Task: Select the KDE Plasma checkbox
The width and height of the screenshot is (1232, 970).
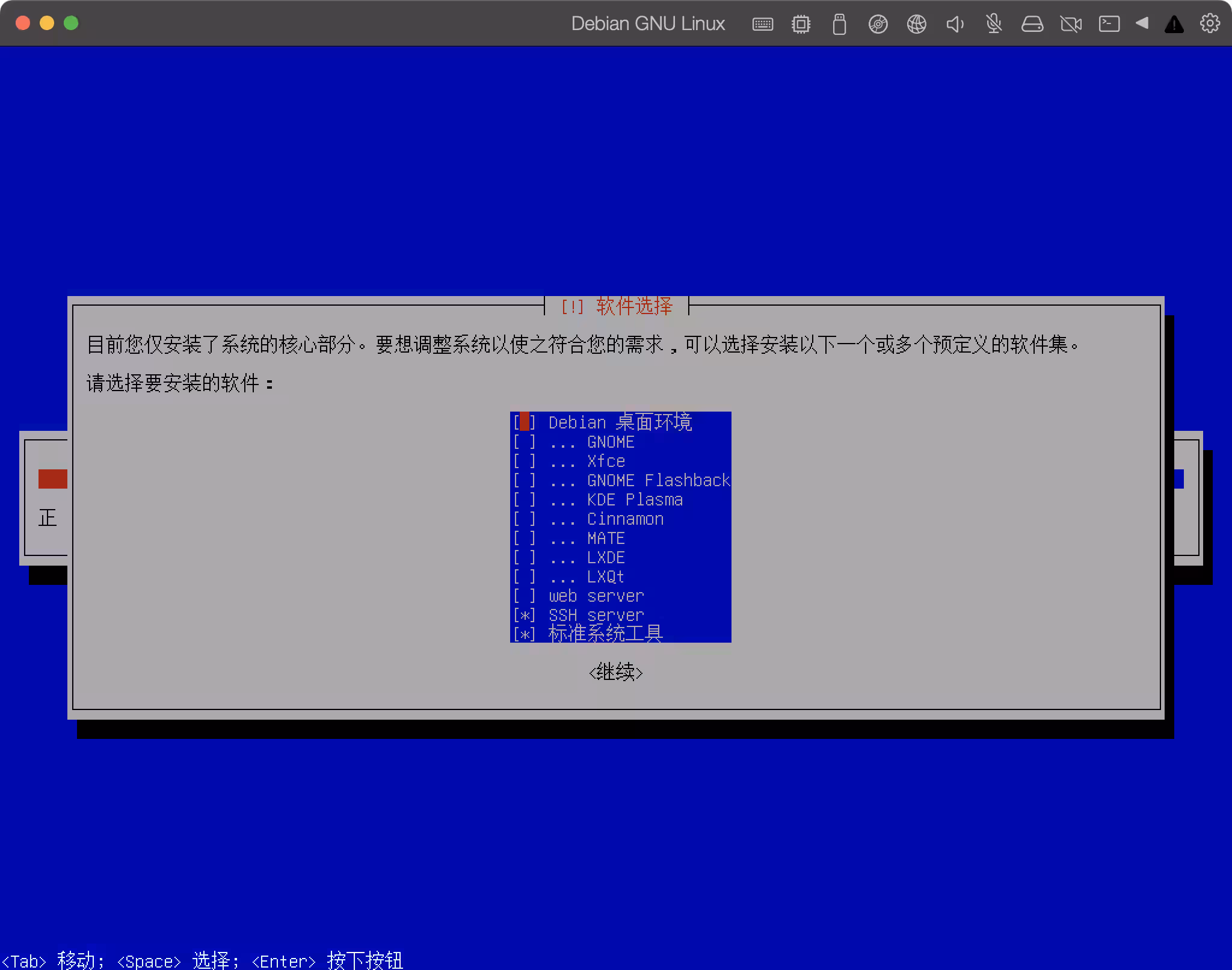Action: [525, 500]
